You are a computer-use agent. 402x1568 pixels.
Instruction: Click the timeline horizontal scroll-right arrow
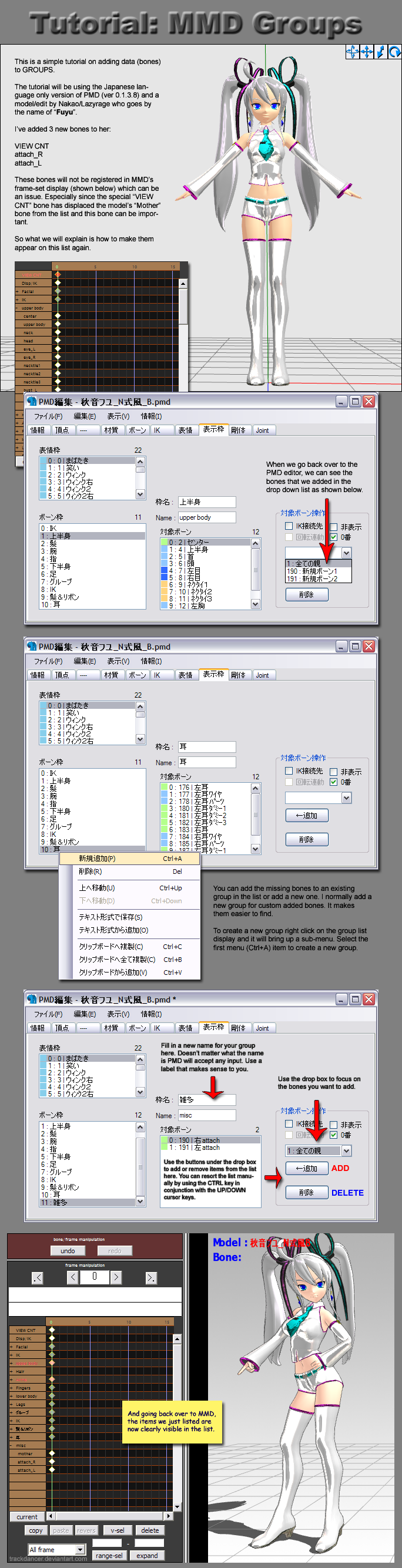(169, 1516)
